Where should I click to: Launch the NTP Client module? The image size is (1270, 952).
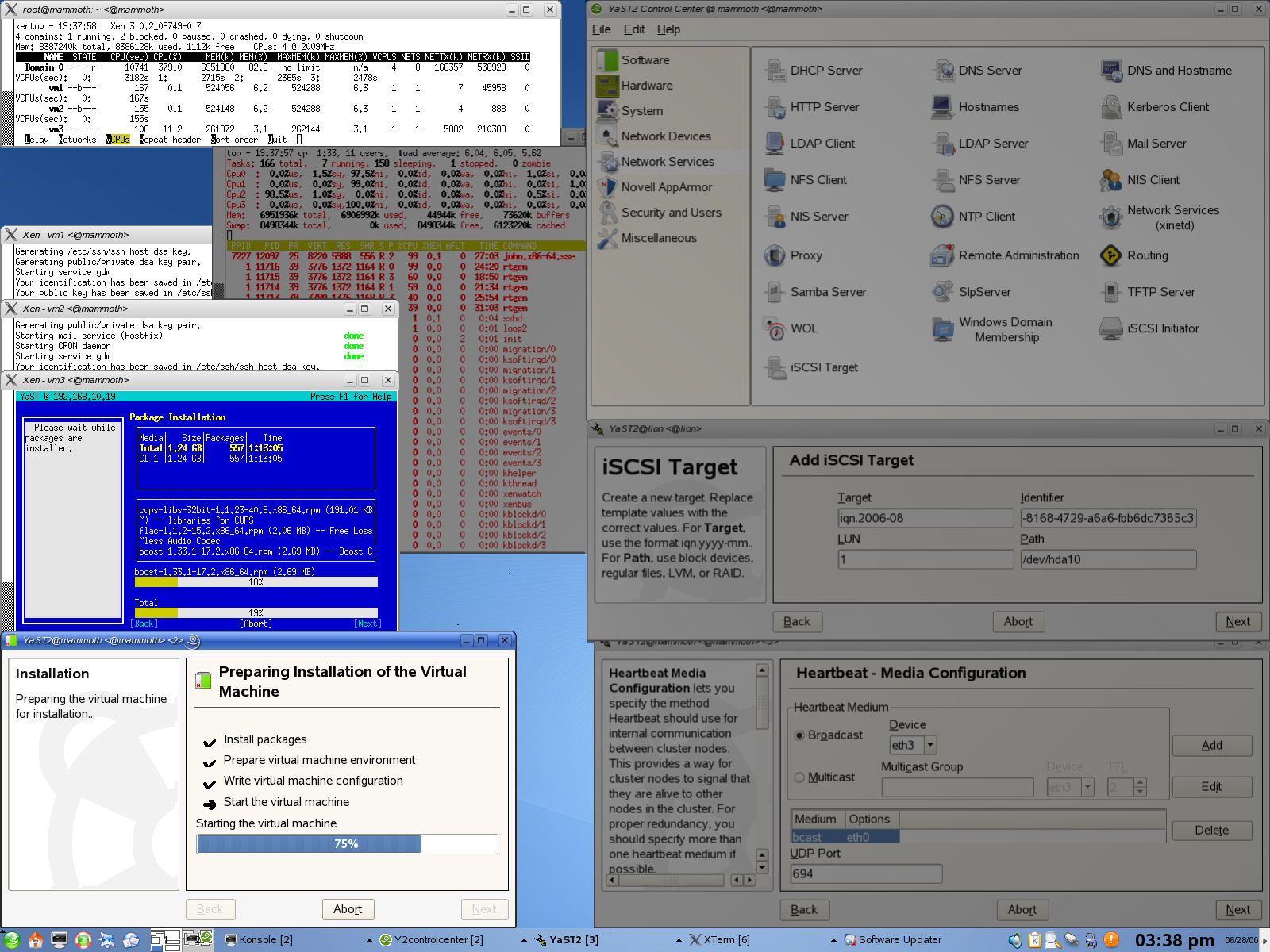(x=942, y=217)
